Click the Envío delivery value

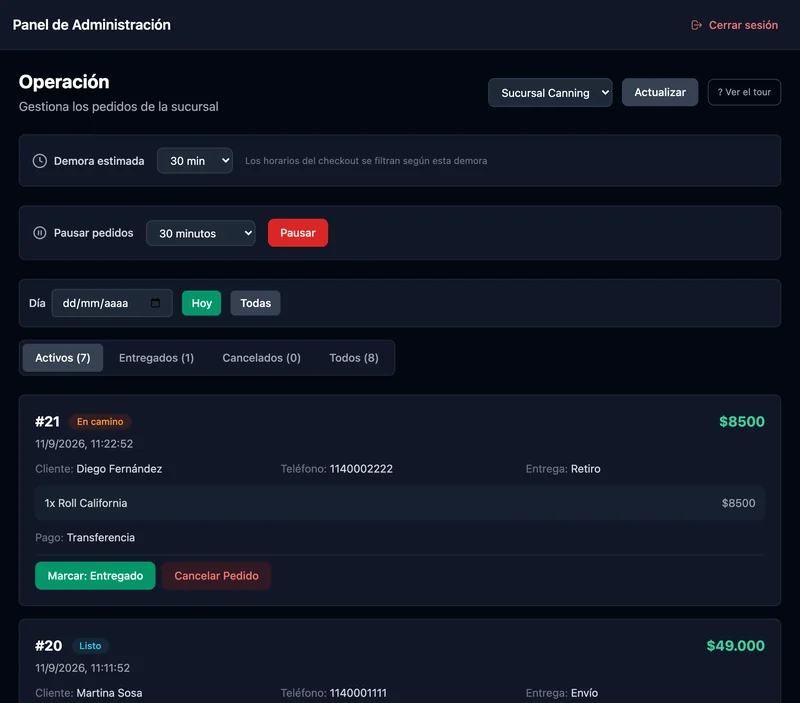point(584,693)
